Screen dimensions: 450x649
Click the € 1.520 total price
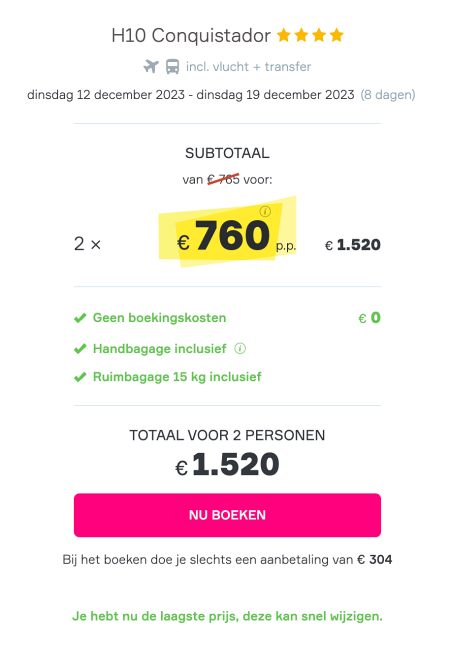pyautogui.click(x=227, y=464)
